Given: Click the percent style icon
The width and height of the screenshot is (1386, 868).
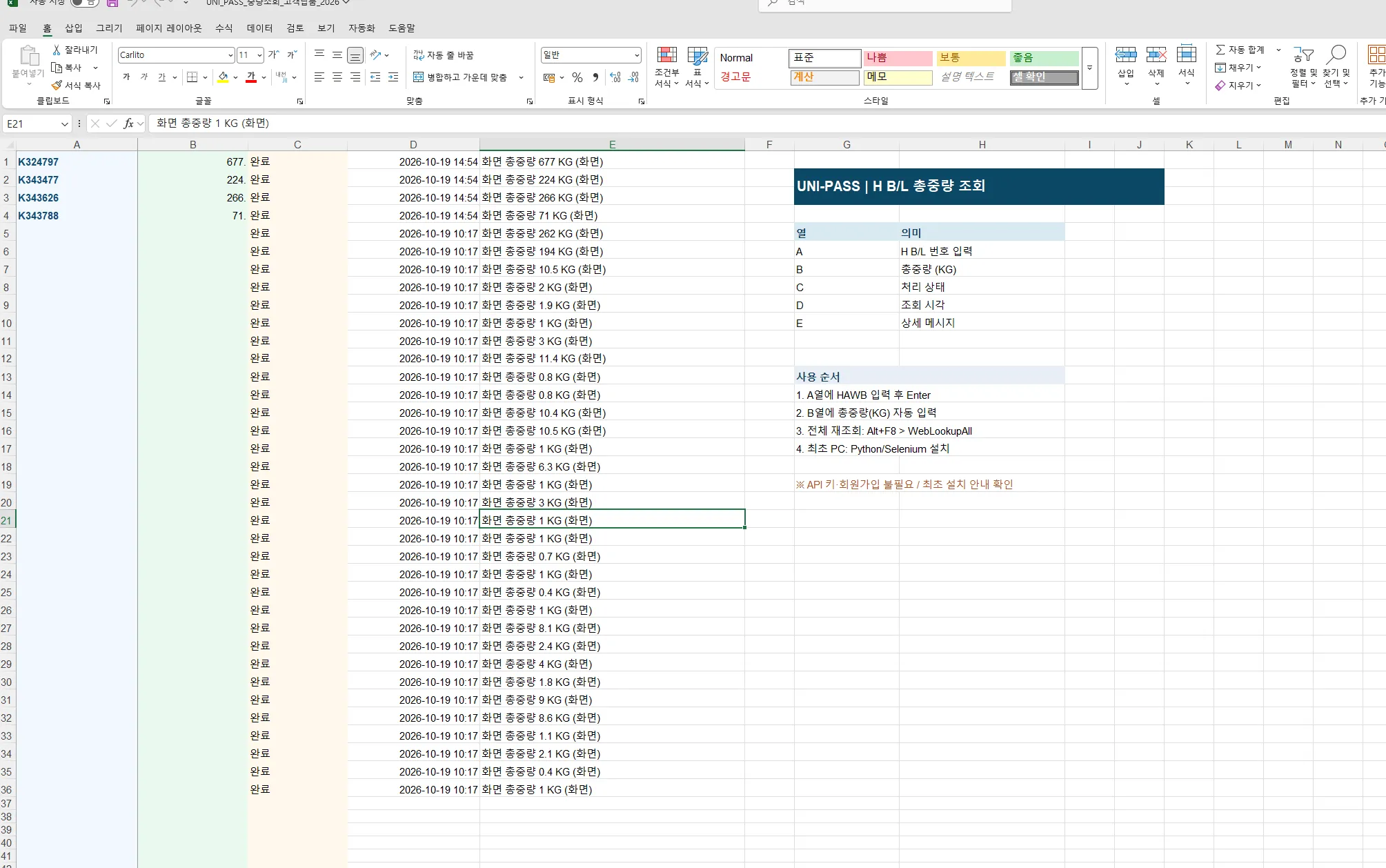Looking at the screenshot, I should 577,77.
